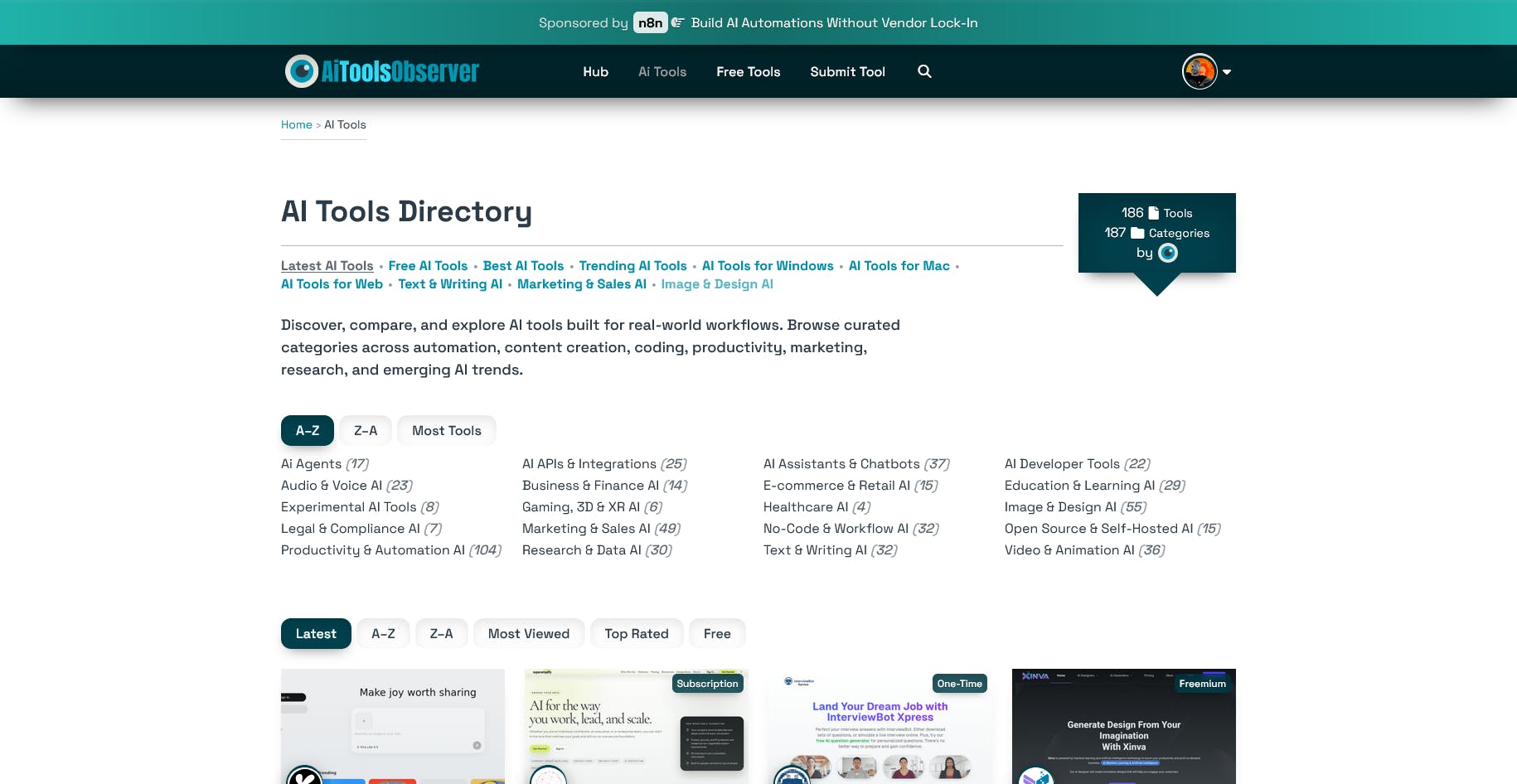Click the n8n sponsor badge

[x=651, y=22]
